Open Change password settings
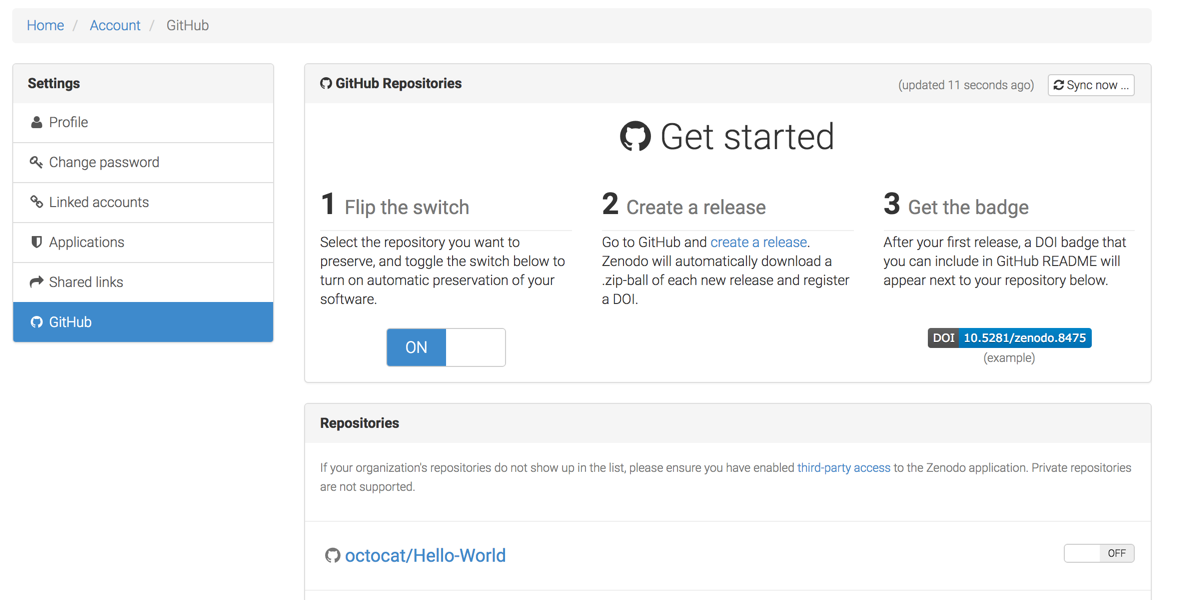The width and height of the screenshot is (1182, 600). 143,162
